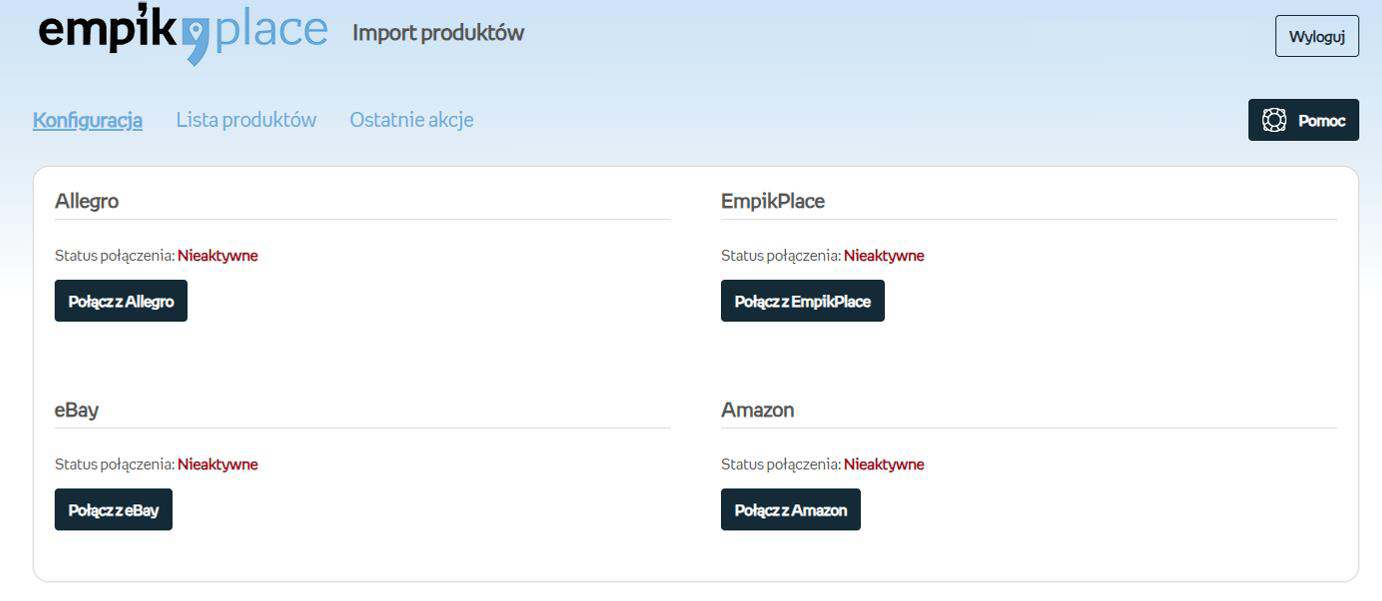Click the Amazon section heading
Viewport: 1382px width, 601px height.
(757, 410)
